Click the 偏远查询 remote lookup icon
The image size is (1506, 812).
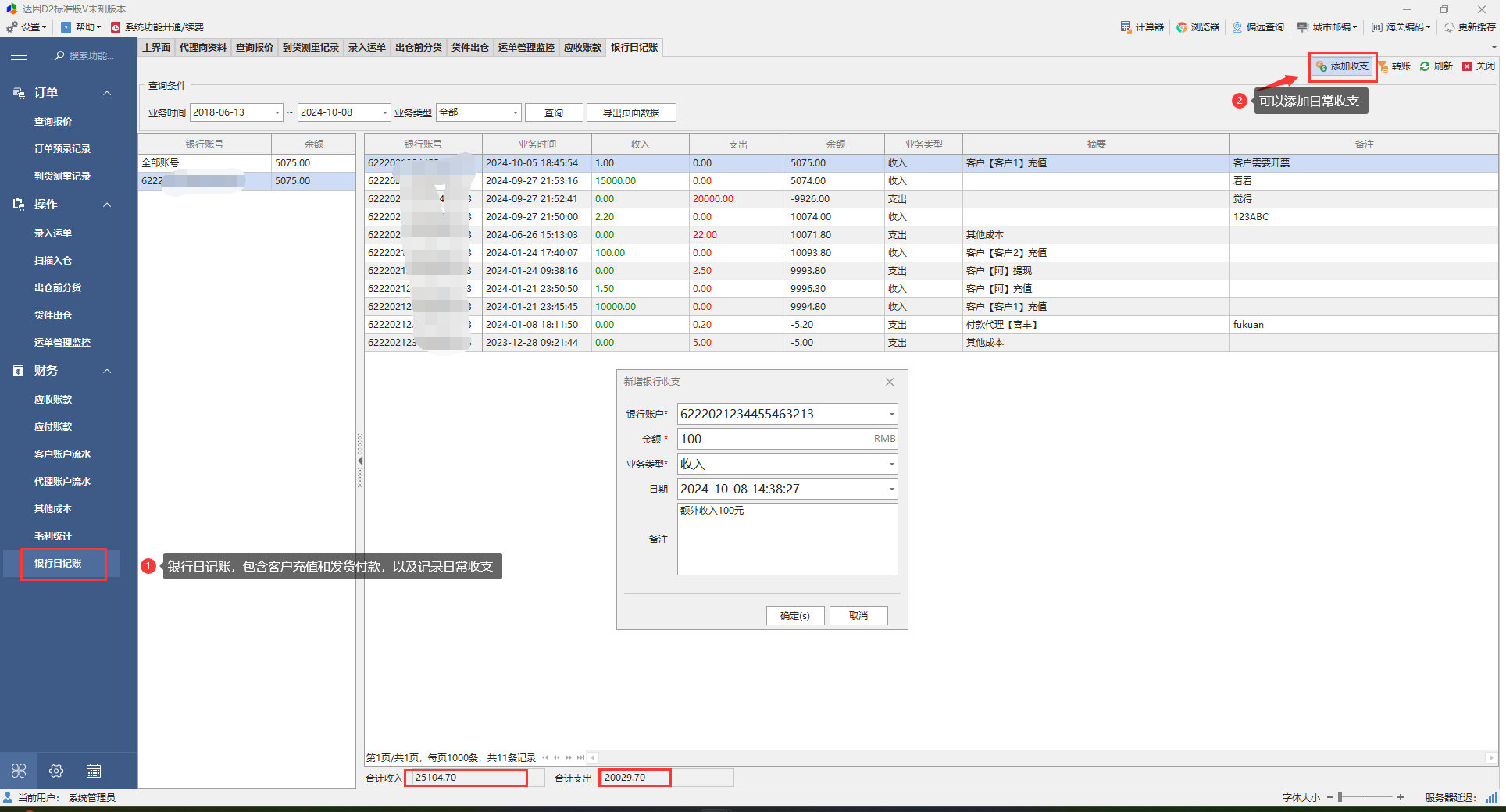1237,27
